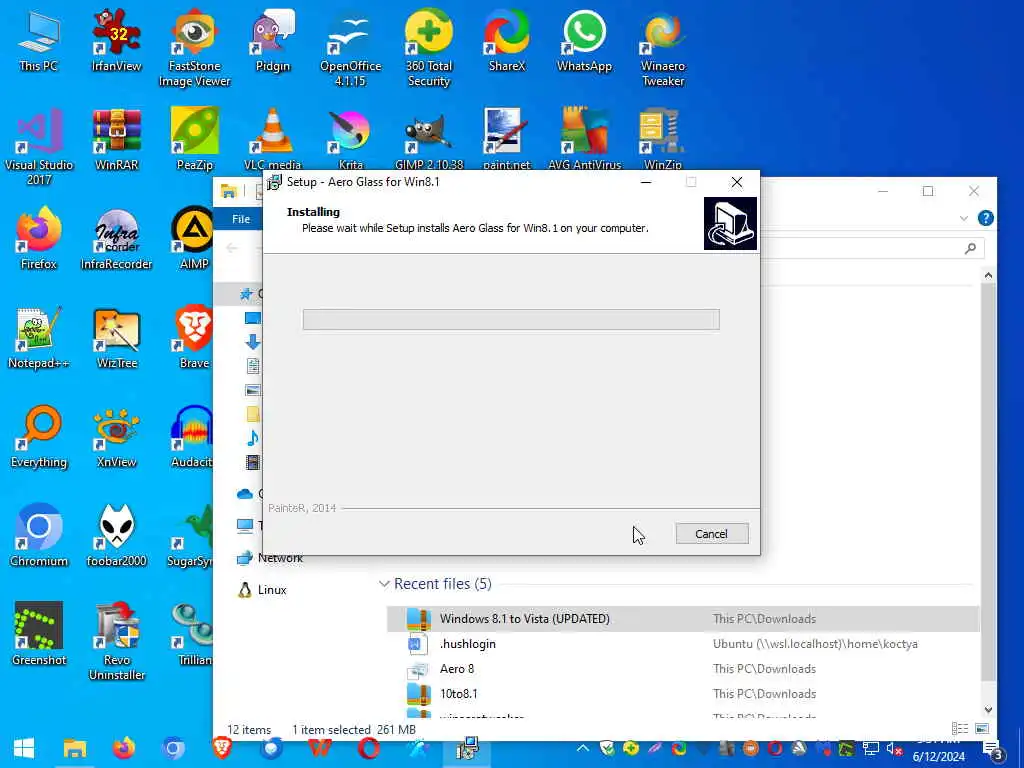The height and width of the screenshot is (768, 1024).
Task: Select This PC desktop icon
Action: point(39,40)
